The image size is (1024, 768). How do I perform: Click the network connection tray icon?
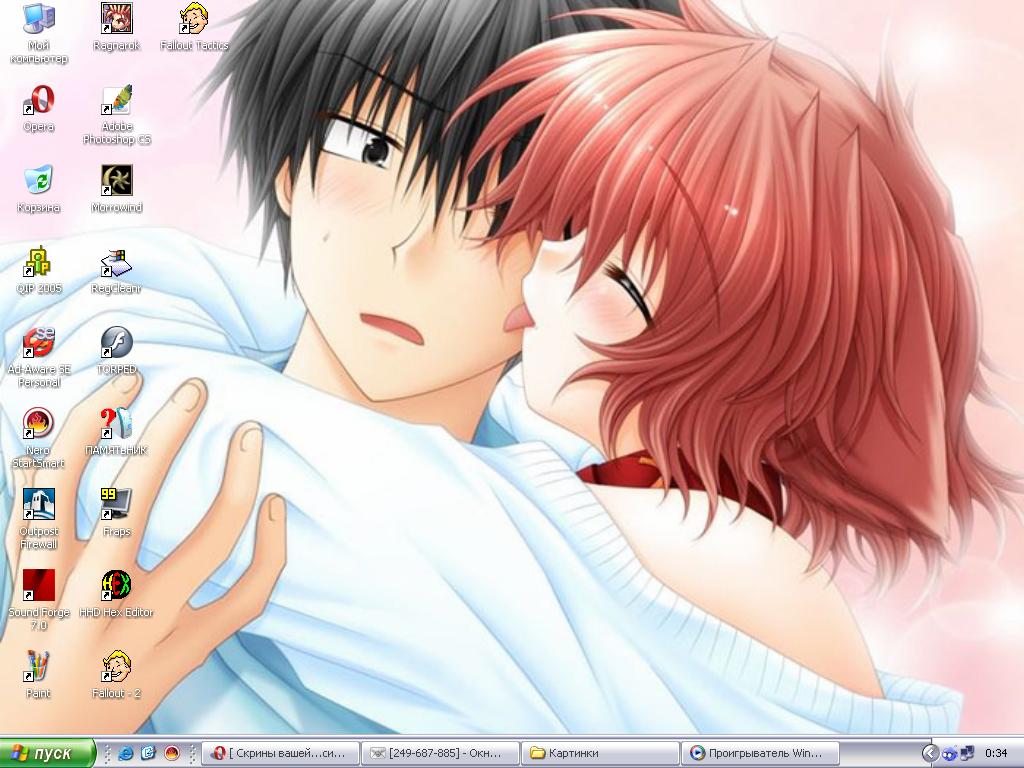coord(967,754)
